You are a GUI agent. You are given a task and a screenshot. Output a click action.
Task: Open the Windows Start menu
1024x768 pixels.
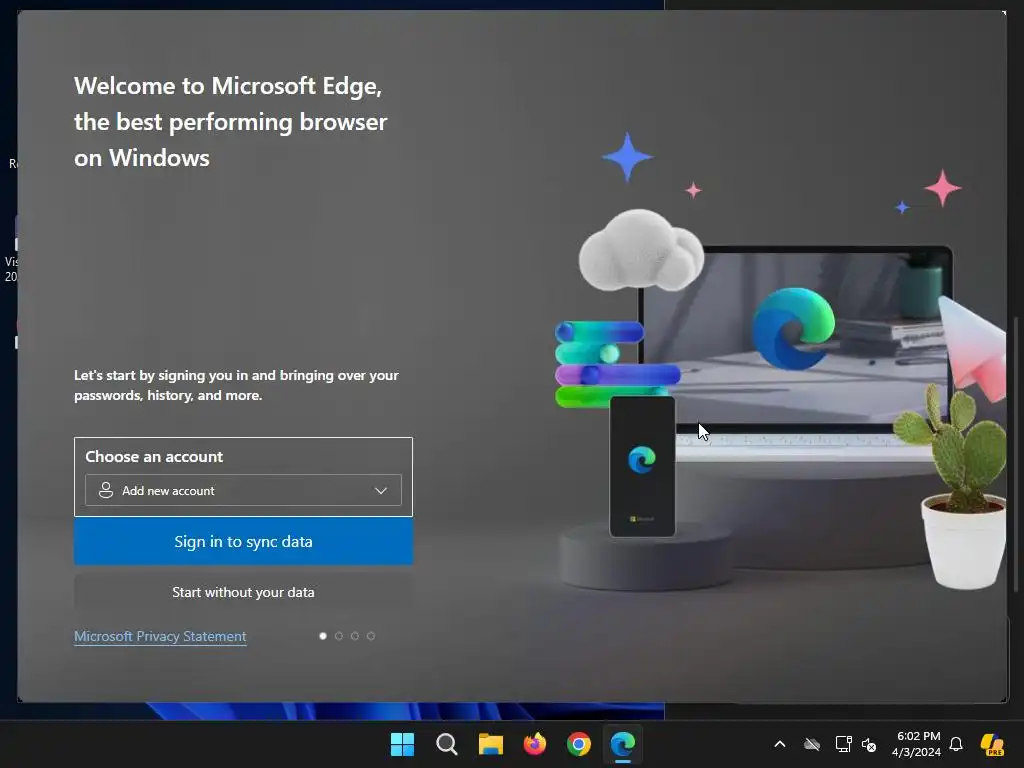pyautogui.click(x=402, y=744)
